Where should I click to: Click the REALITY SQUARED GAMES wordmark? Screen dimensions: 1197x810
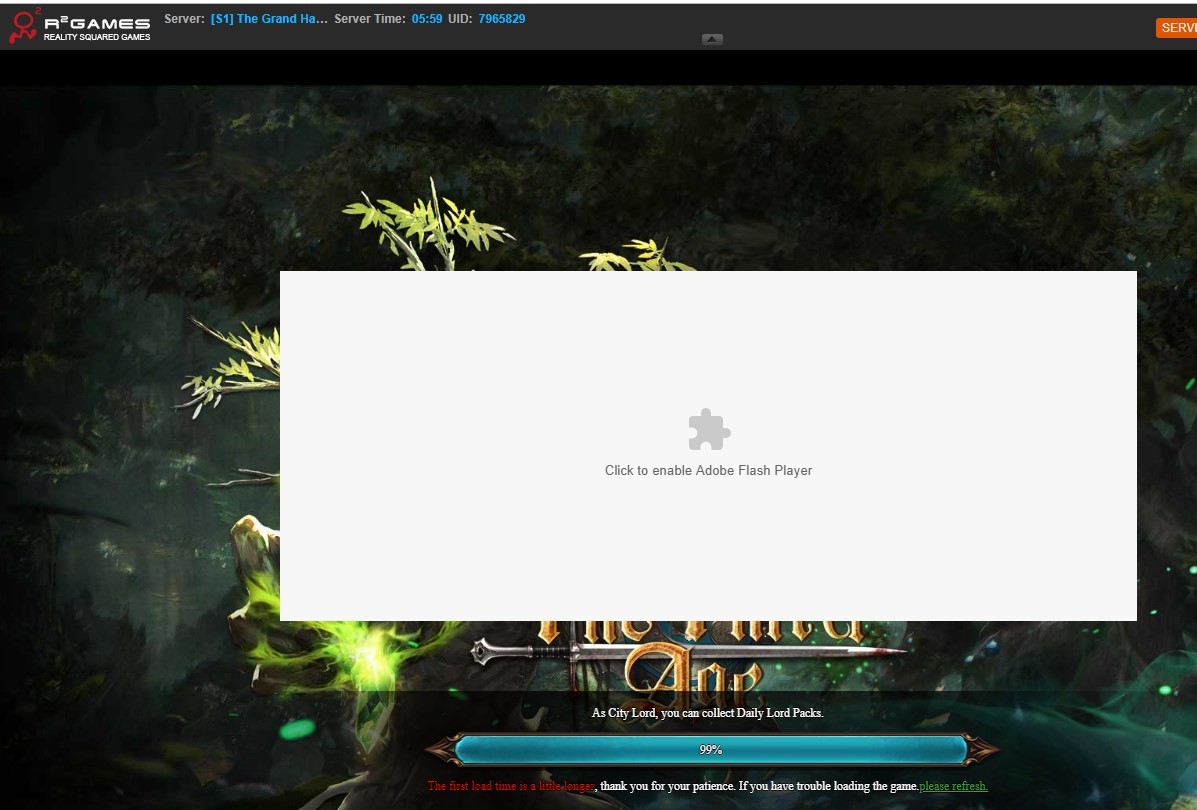(97, 37)
